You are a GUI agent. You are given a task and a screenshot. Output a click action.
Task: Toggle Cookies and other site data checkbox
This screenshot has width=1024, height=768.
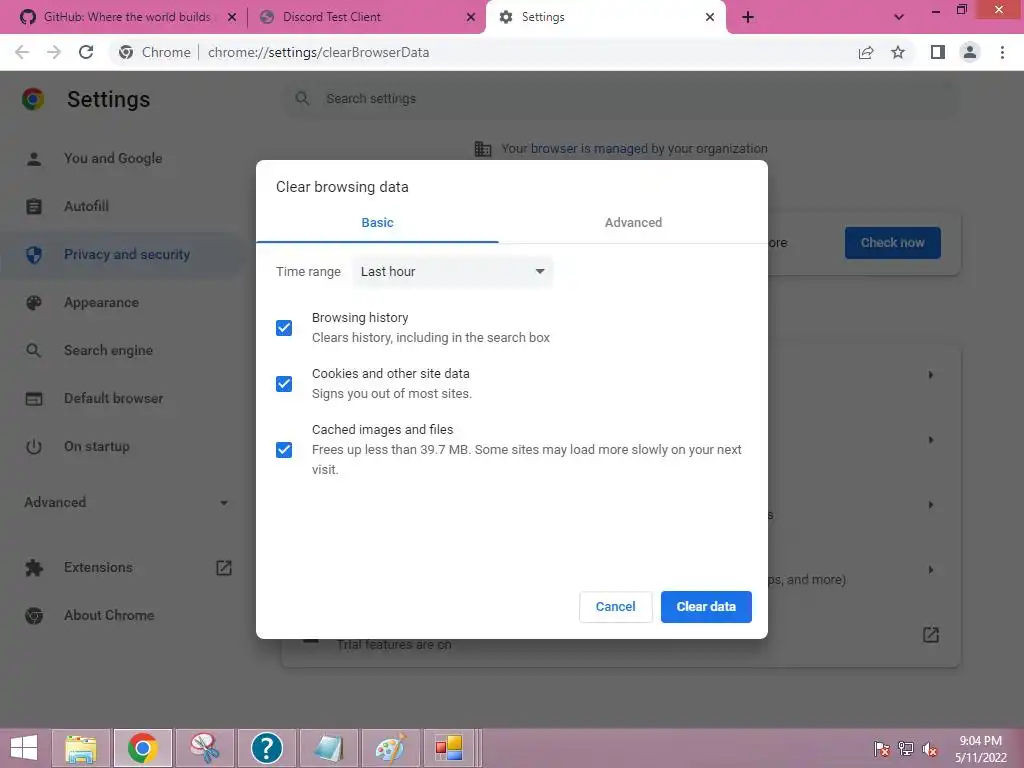(283, 384)
